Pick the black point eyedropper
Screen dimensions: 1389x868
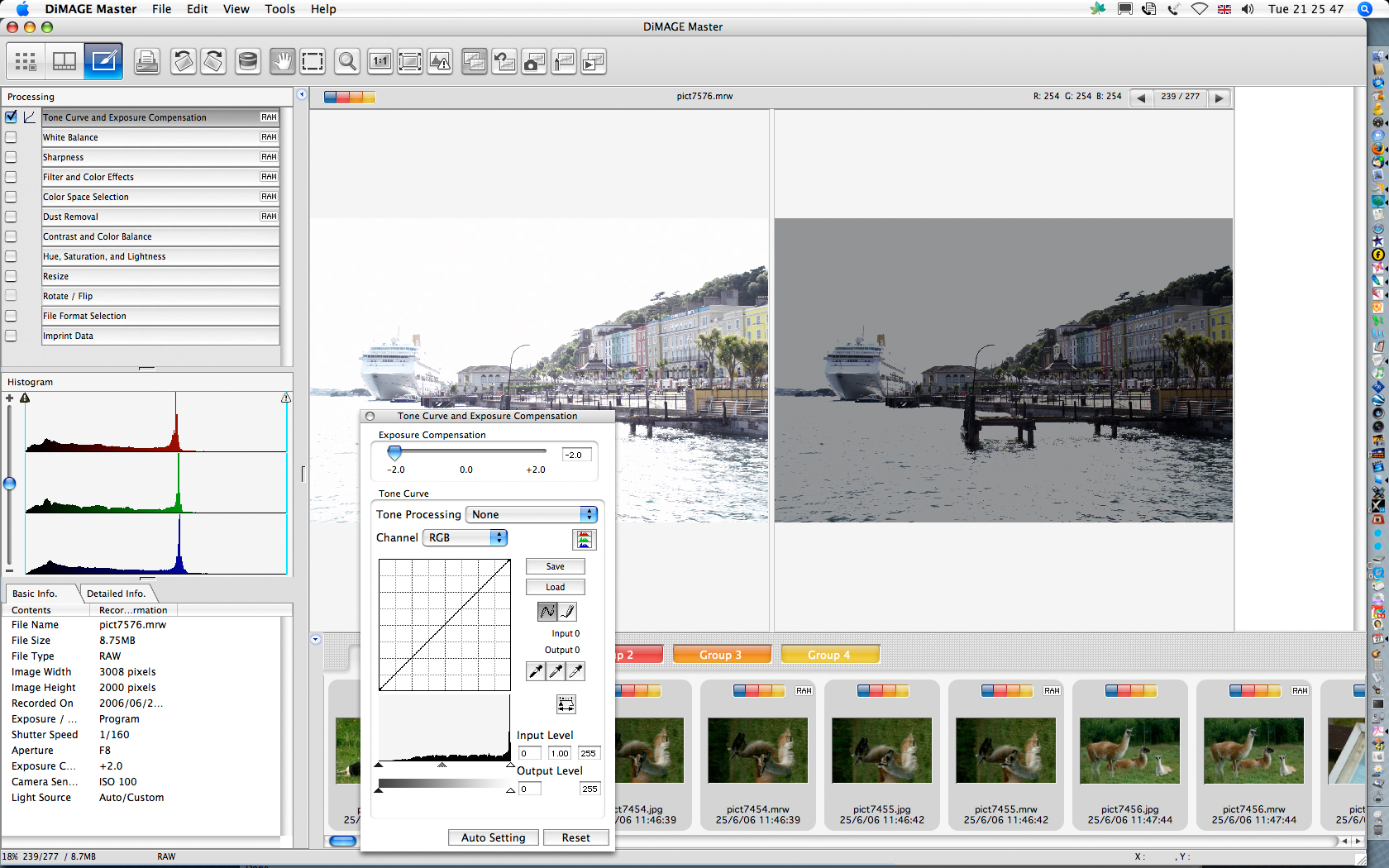[x=536, y=671]
